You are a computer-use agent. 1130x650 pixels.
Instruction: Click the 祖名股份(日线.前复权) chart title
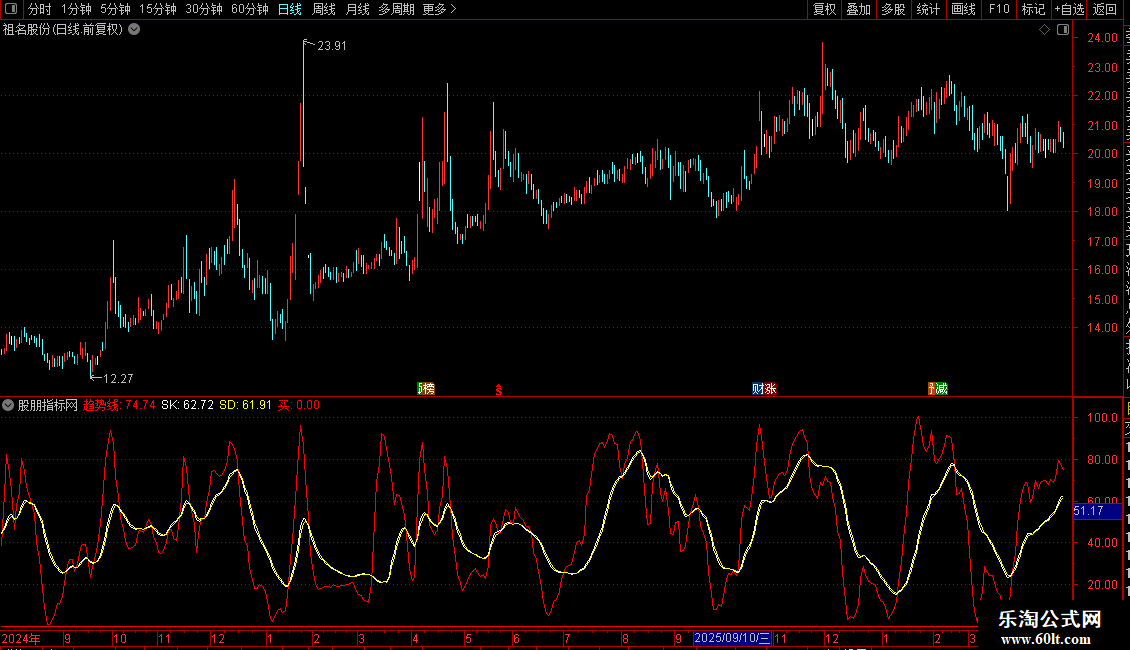point(63,30)
